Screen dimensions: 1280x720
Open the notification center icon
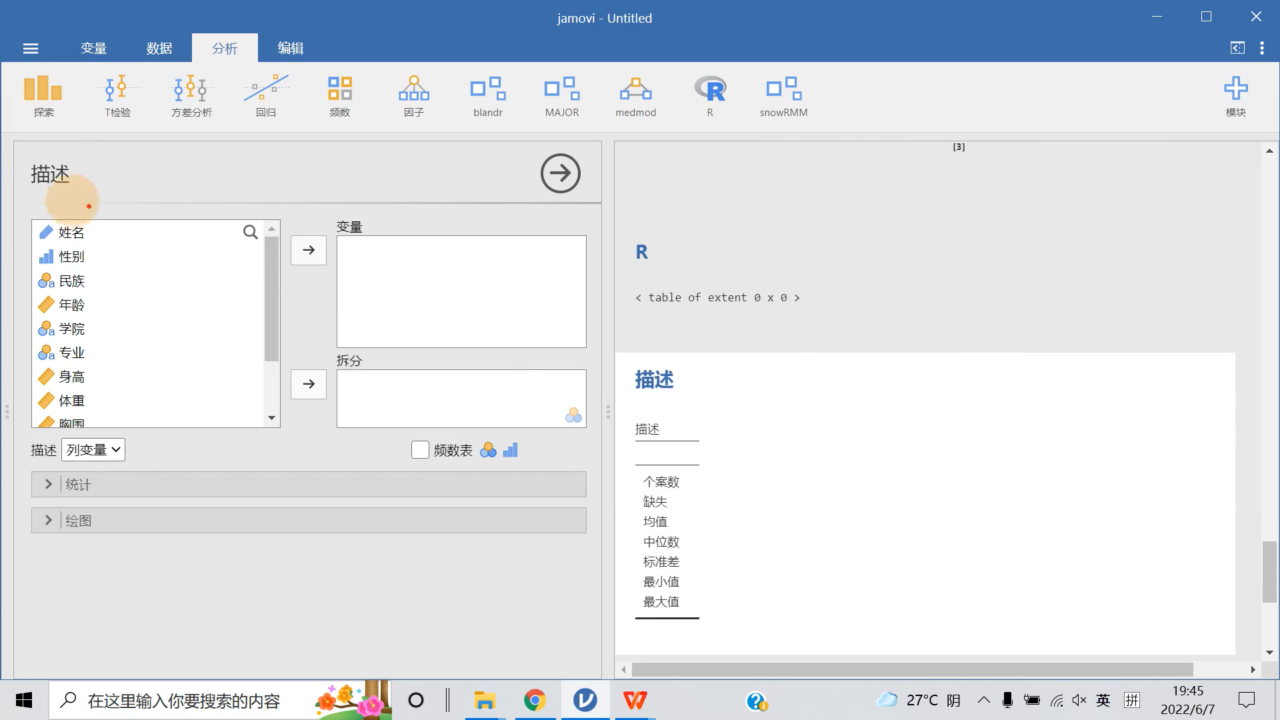point(1246,700)
